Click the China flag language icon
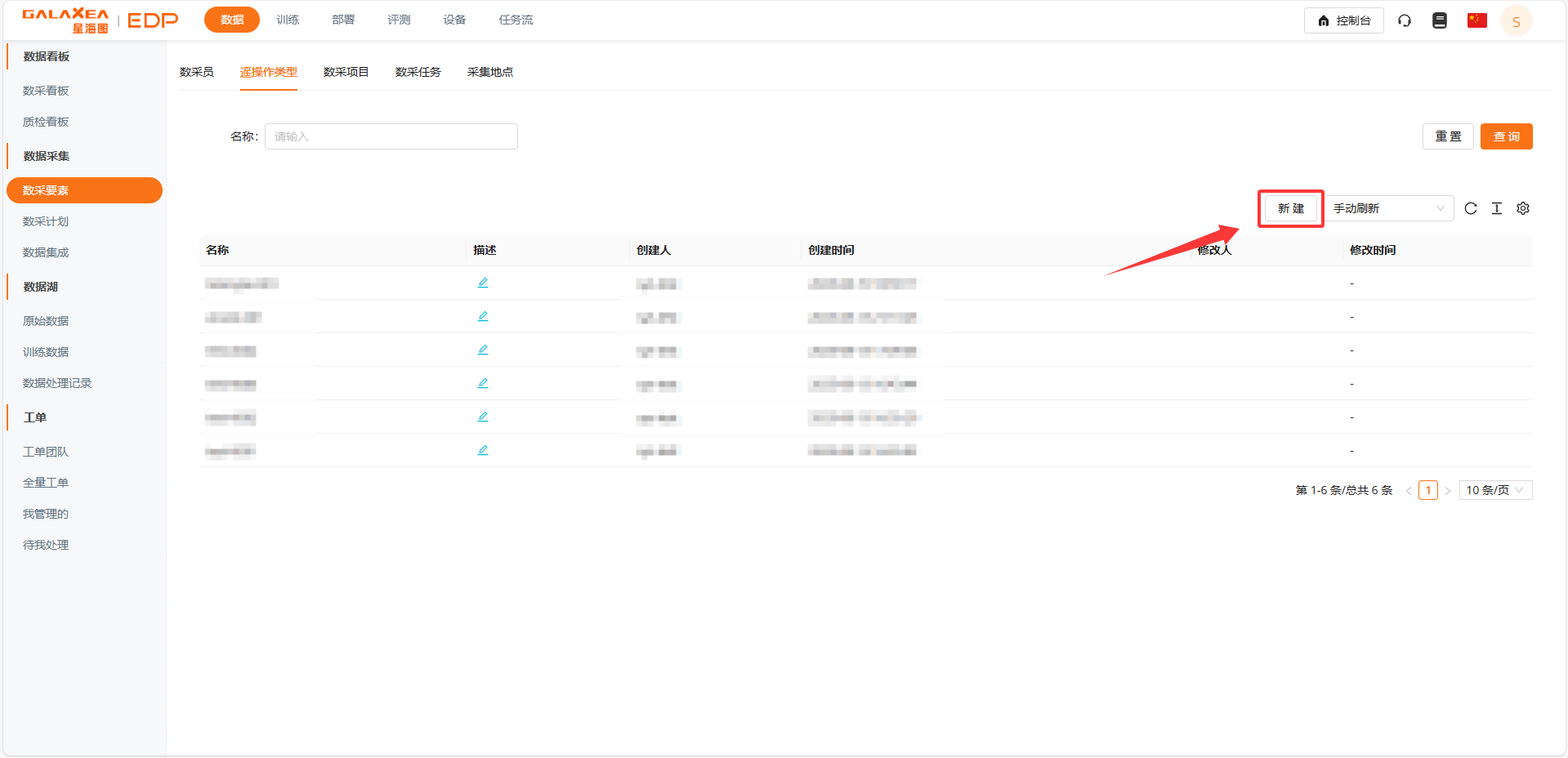Screen dimensions: 1568x758 (x=1476, y=20)
